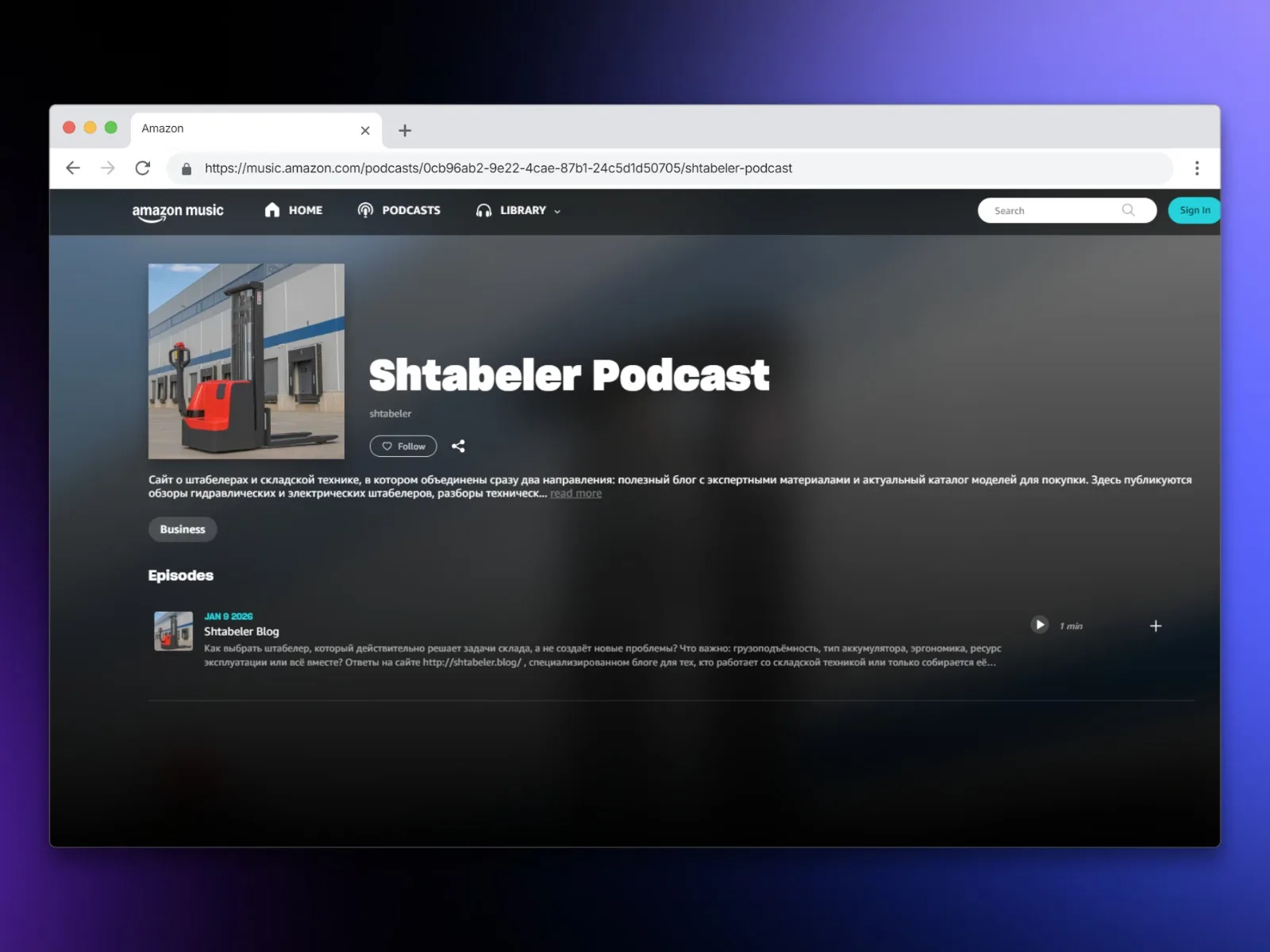Close the Amazon tab
The width and height of the screenshot is (1270, 952).
(365, 130)
